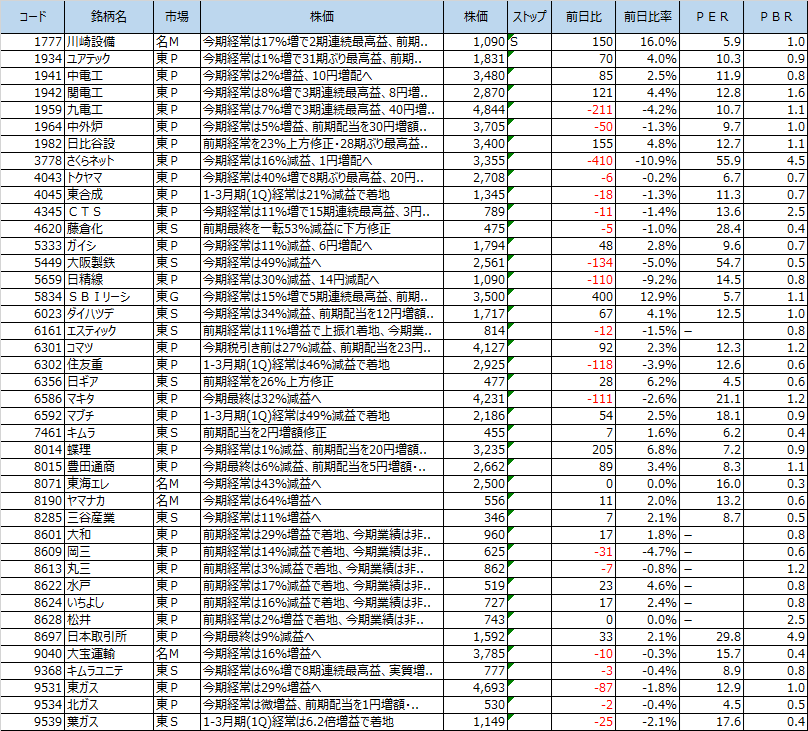Screen dimensions: 808x731
Task: Click 日精線 change value -110
Action: [x=583, y=280]
